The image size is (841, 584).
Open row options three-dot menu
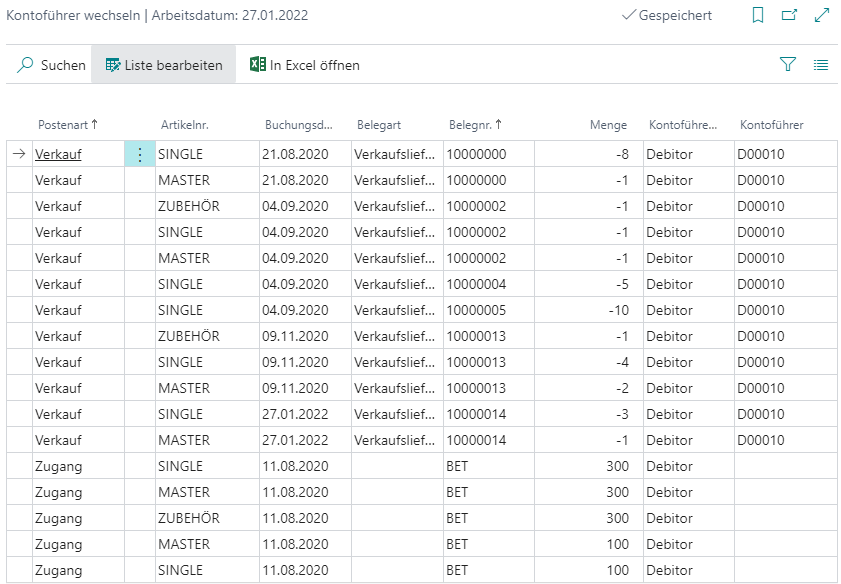coord(139,155)
